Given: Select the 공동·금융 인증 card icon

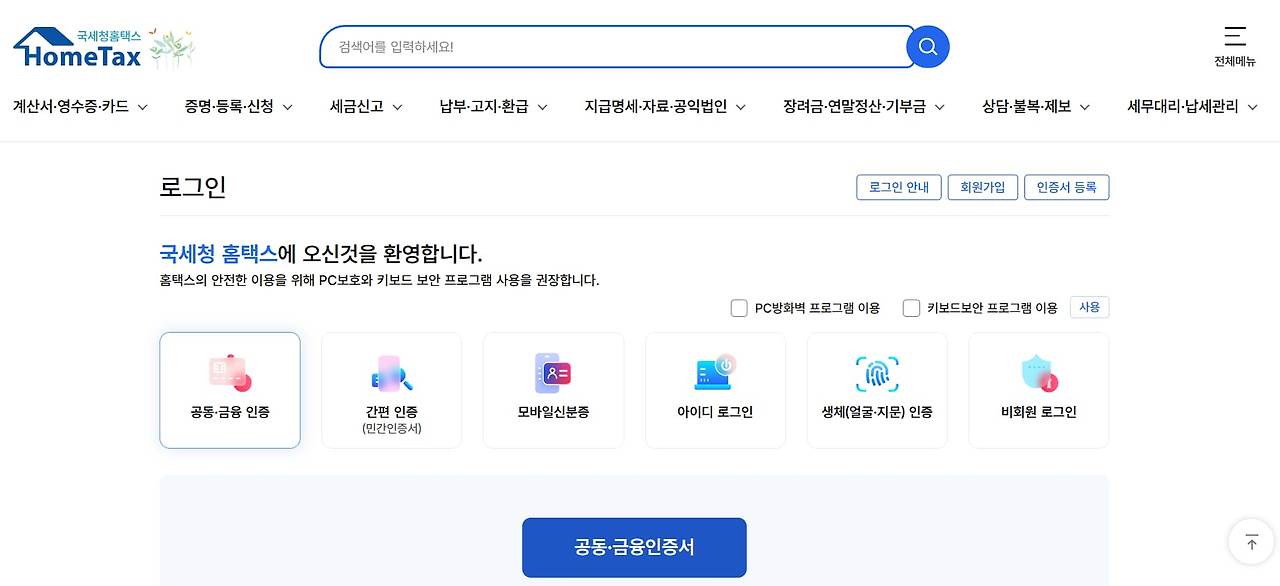Looking at the screenshot, I should 230,373.
